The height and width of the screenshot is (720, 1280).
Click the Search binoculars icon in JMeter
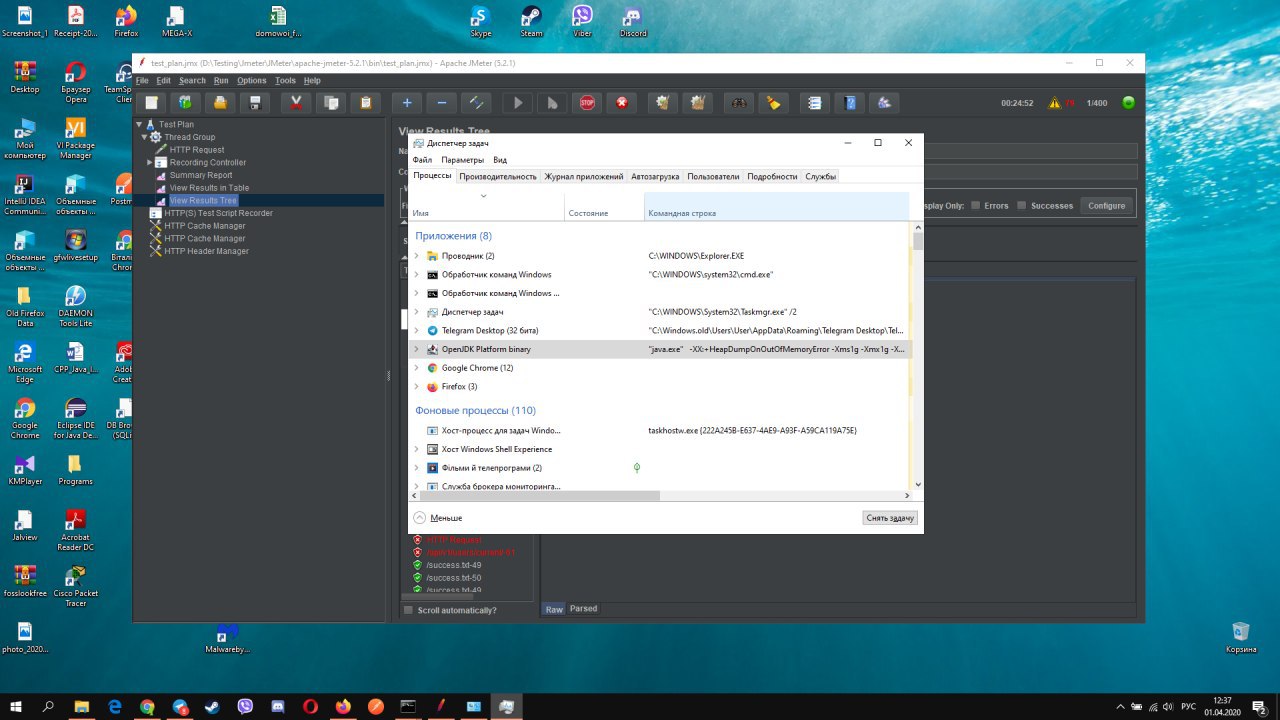pyautogui.click(x=738, y=102)
